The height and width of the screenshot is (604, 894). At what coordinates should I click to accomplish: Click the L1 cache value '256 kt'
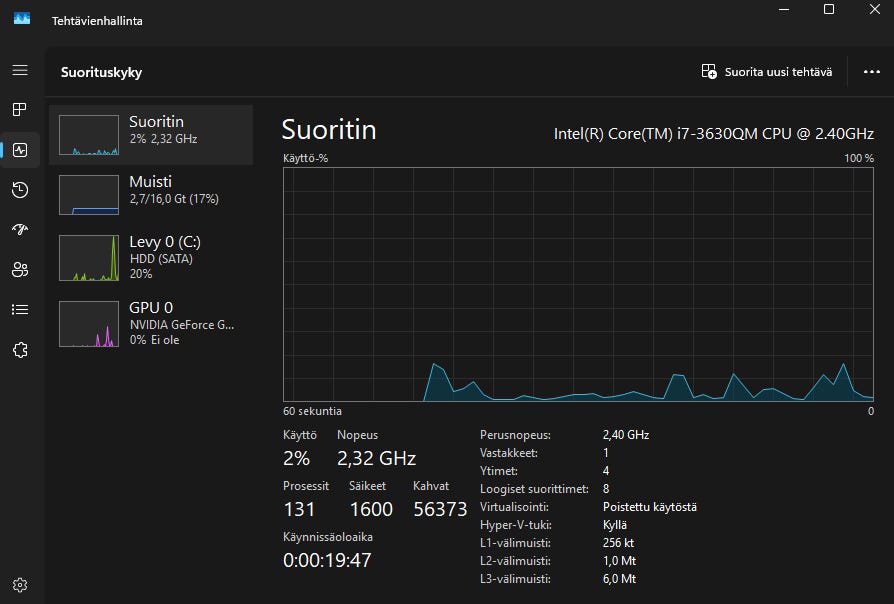(619, 542)
